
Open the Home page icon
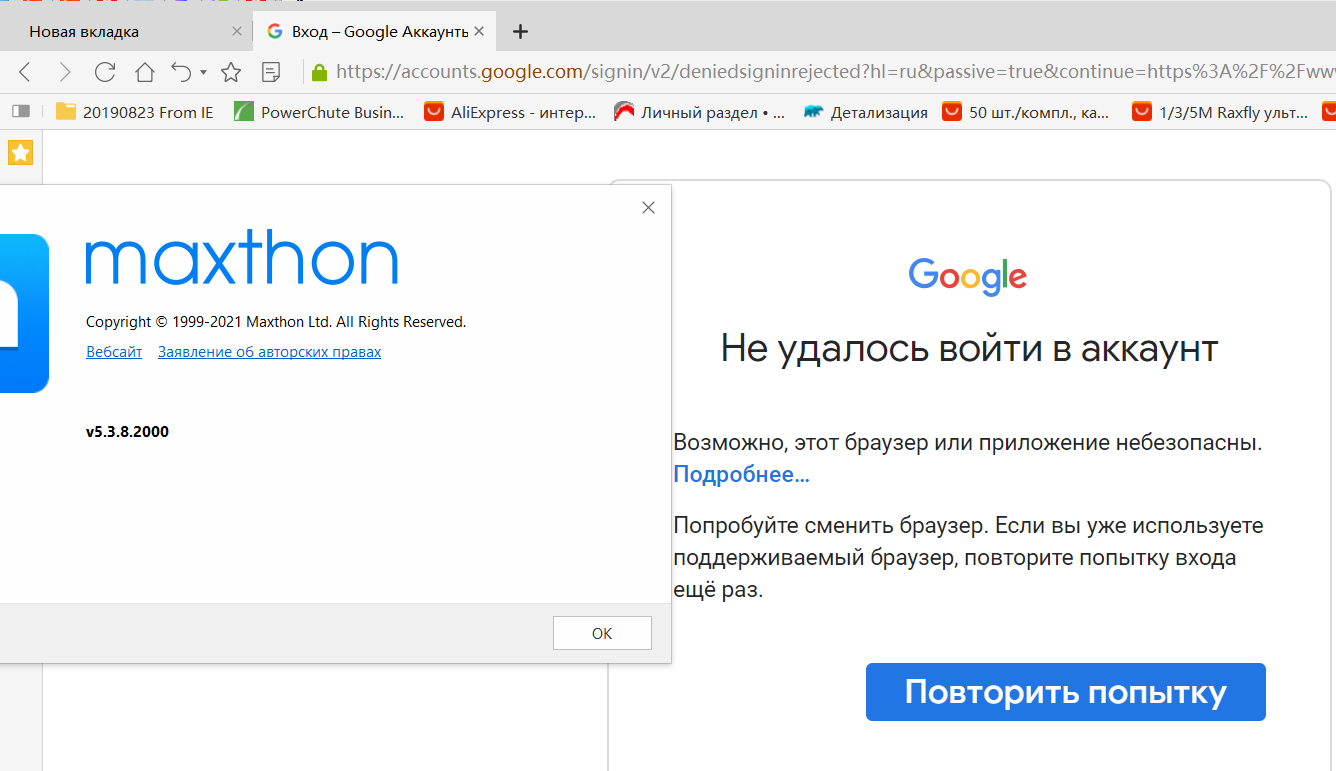click(145, 72)
